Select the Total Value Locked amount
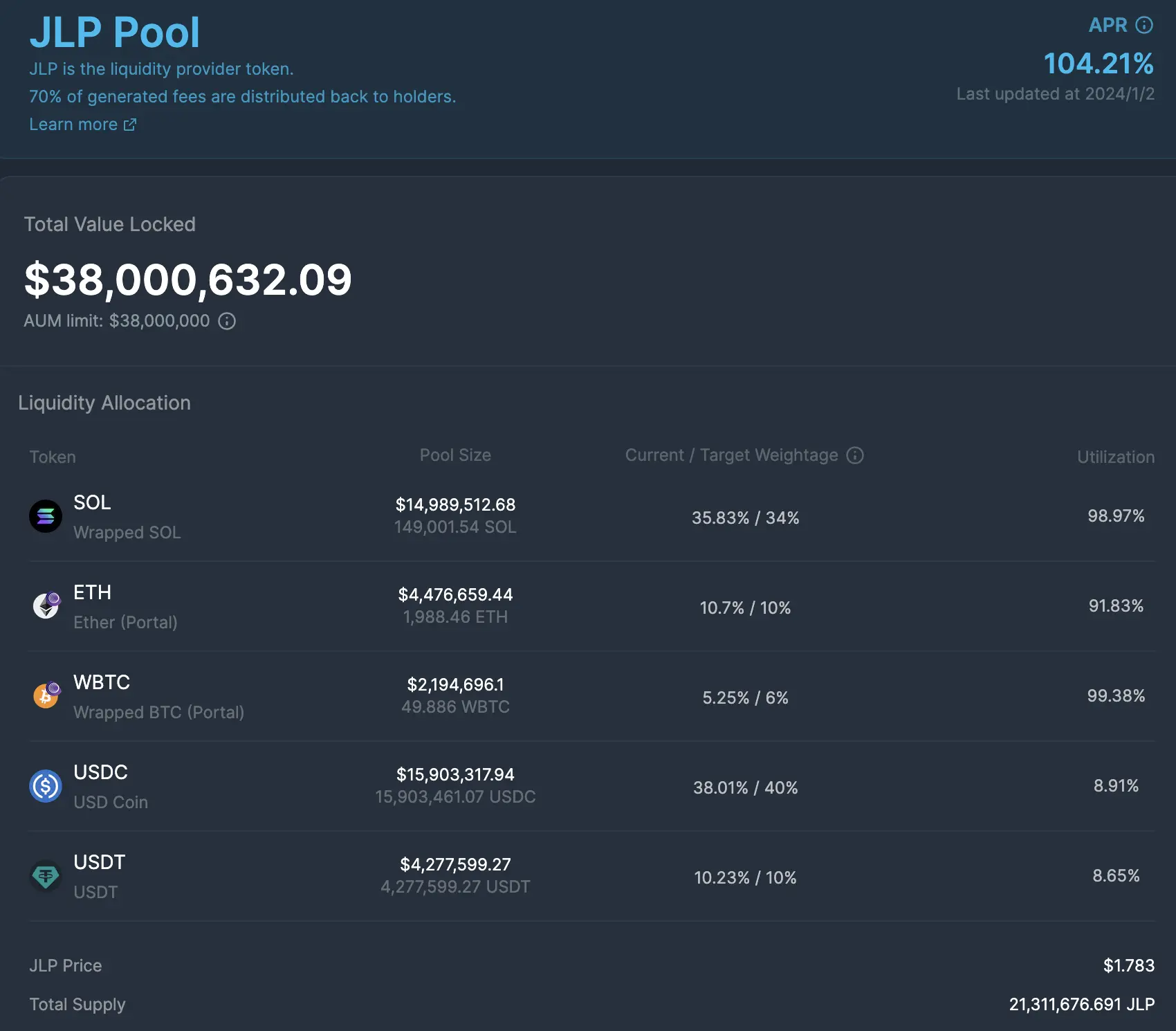Screen dimensions: 1176x1031 [188, 280]
